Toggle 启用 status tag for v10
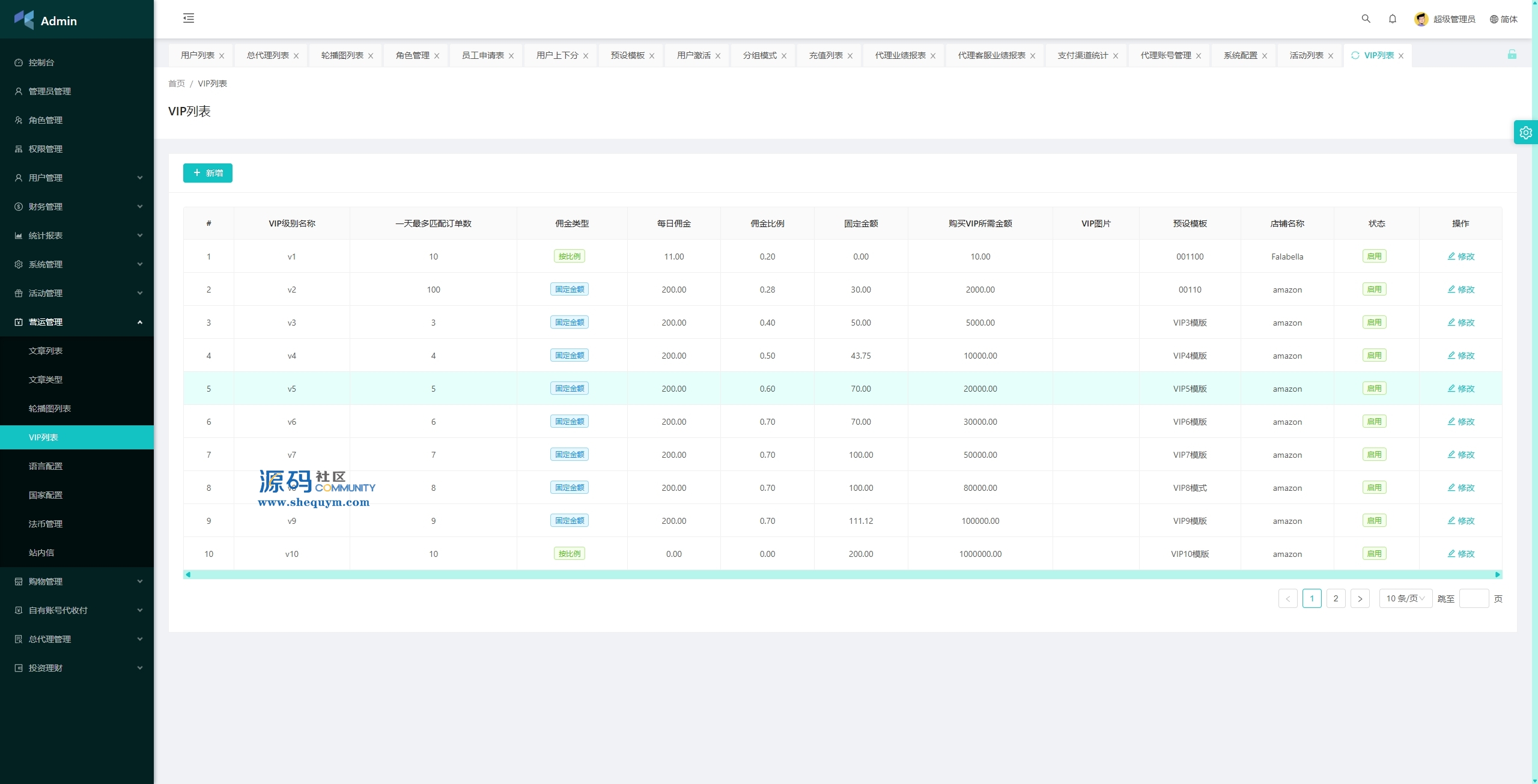The height and width of the screenshot is (784, 1538). (1374, 554)
